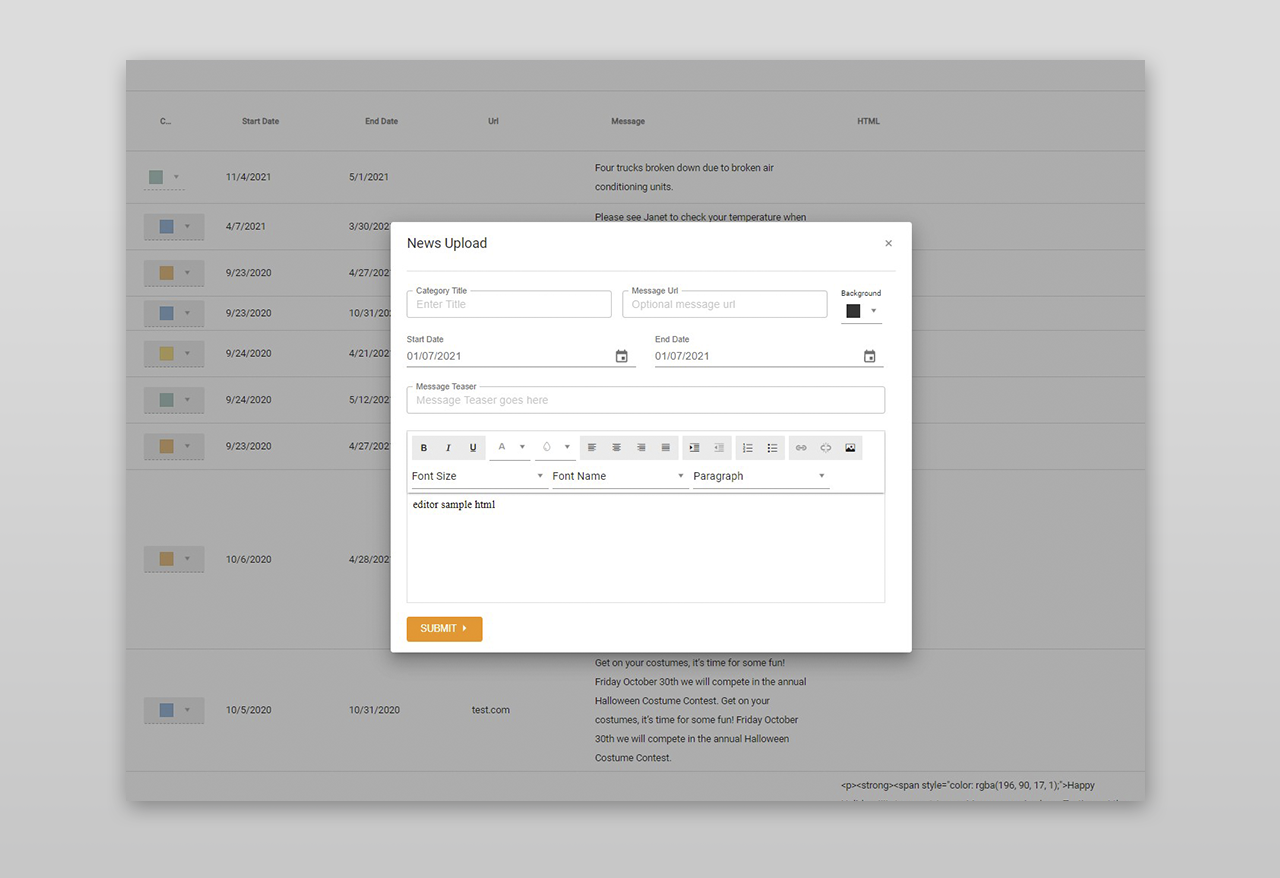
Task: Click inside the editor text 'editor sample html'
Action: coord(454,505)
